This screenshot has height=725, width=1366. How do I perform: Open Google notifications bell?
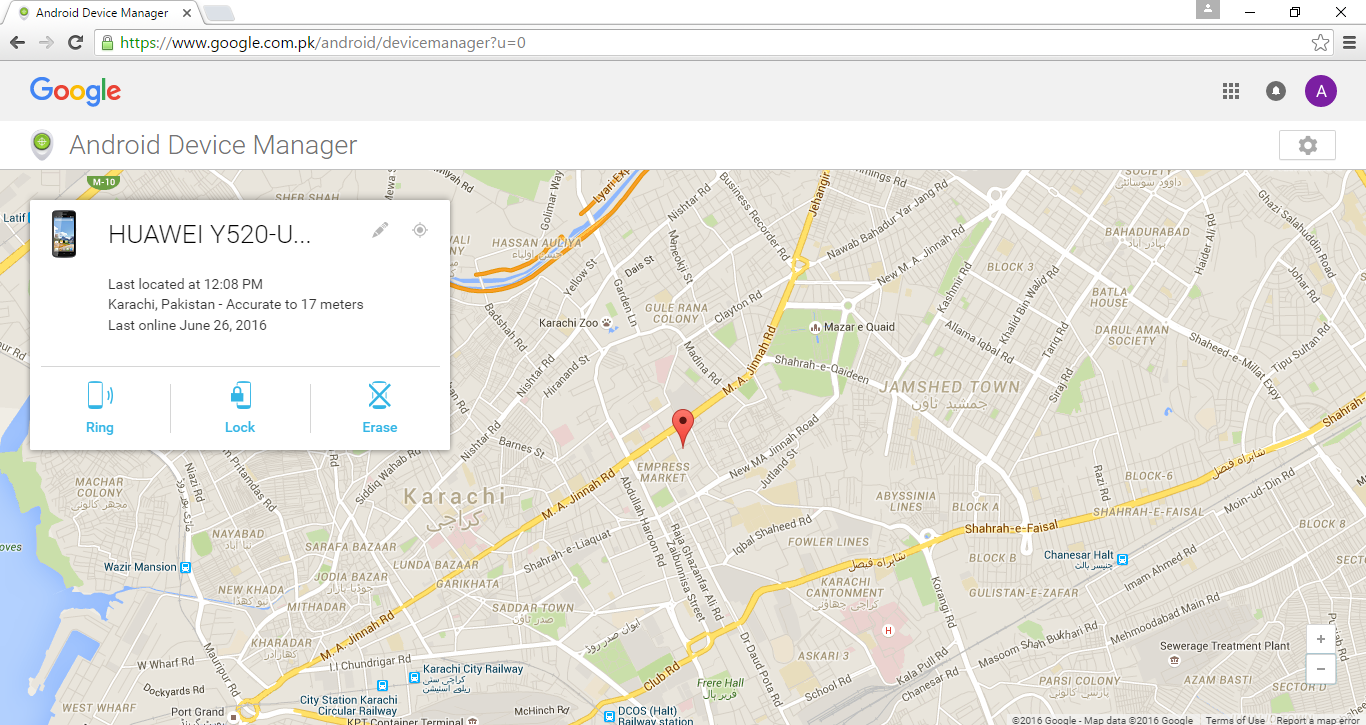point(1276,91)
